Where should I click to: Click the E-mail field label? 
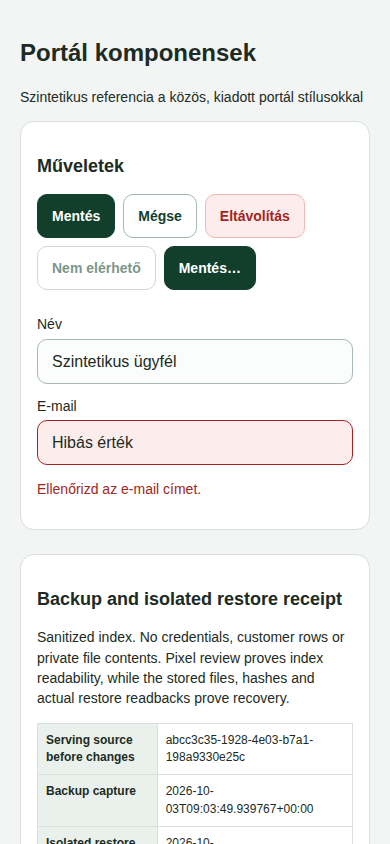(57, 406)
